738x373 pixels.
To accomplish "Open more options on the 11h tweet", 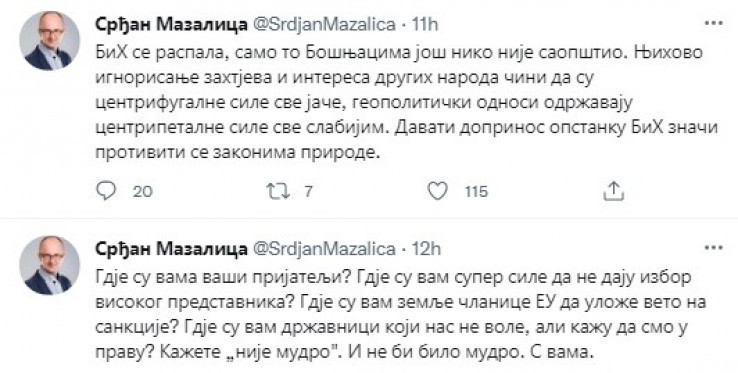I will pyautogui.click(x=714, y=23).
